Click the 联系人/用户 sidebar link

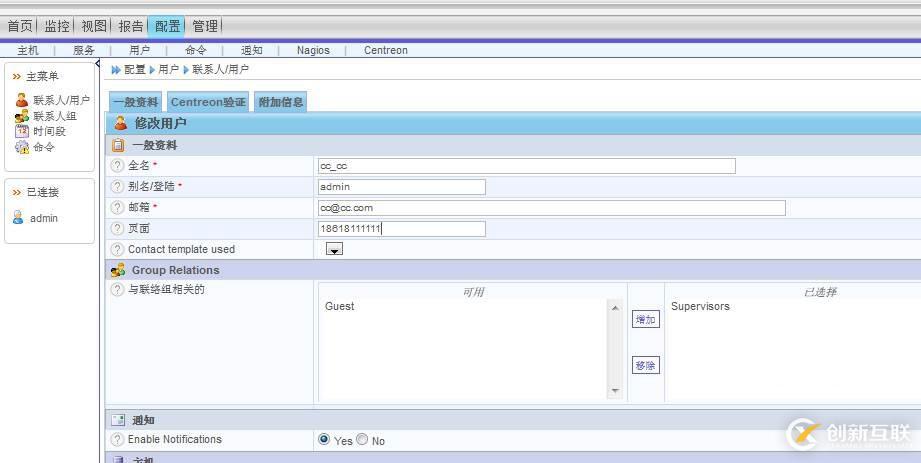[x=61, y=100]
